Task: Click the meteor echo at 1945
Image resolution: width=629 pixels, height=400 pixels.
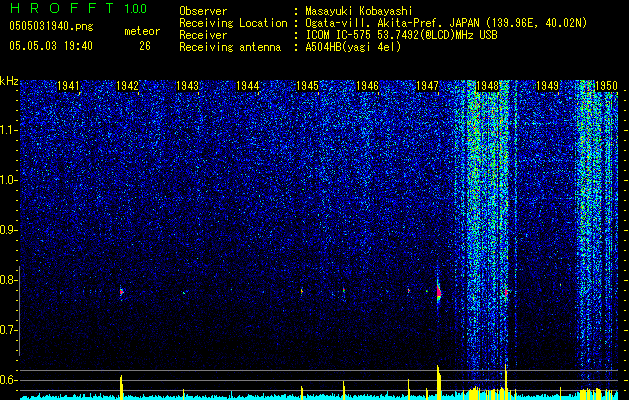Action: (302, 291)
